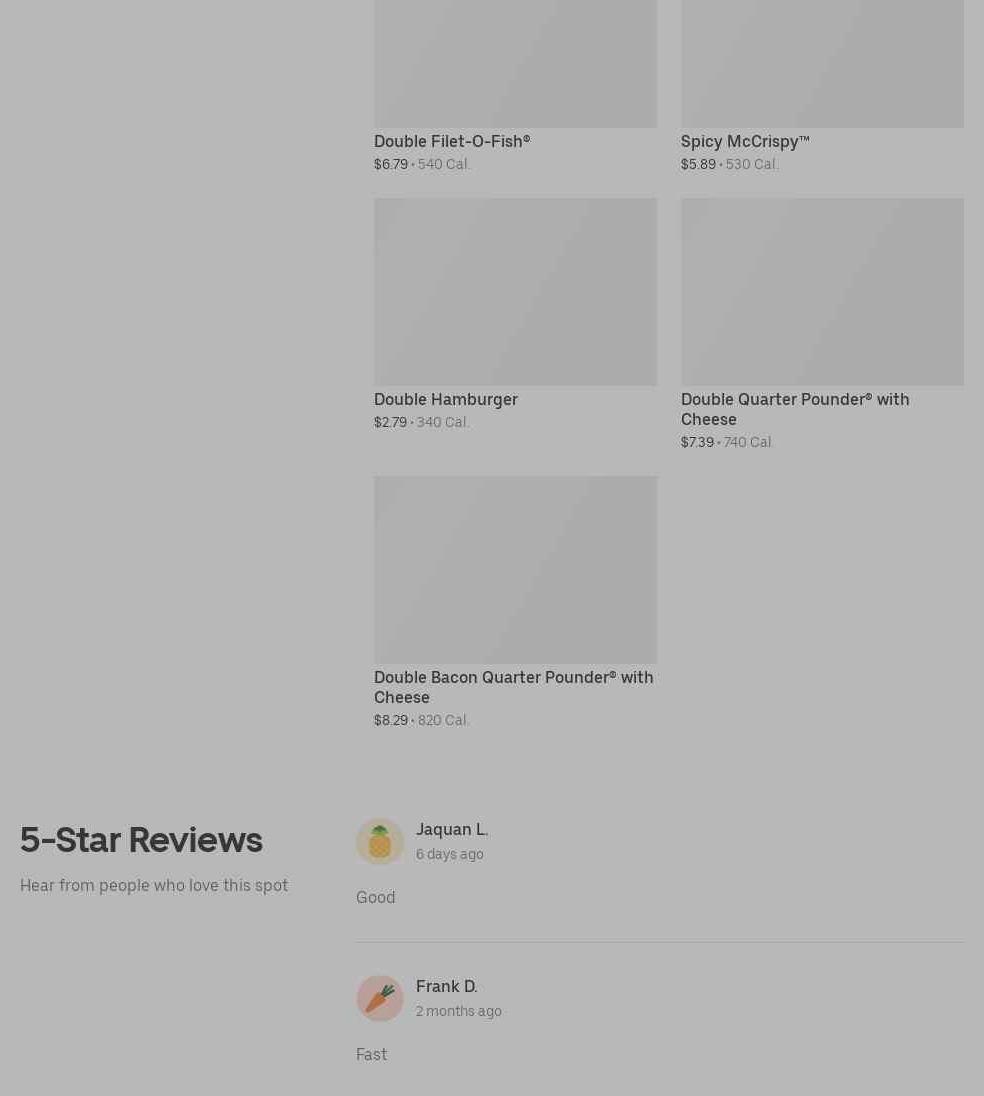Open the Double Bacon Quarter Pounder image
The width and height of the screenshot is (984, 1096).
pyautogui.click(x=515, y=570)
